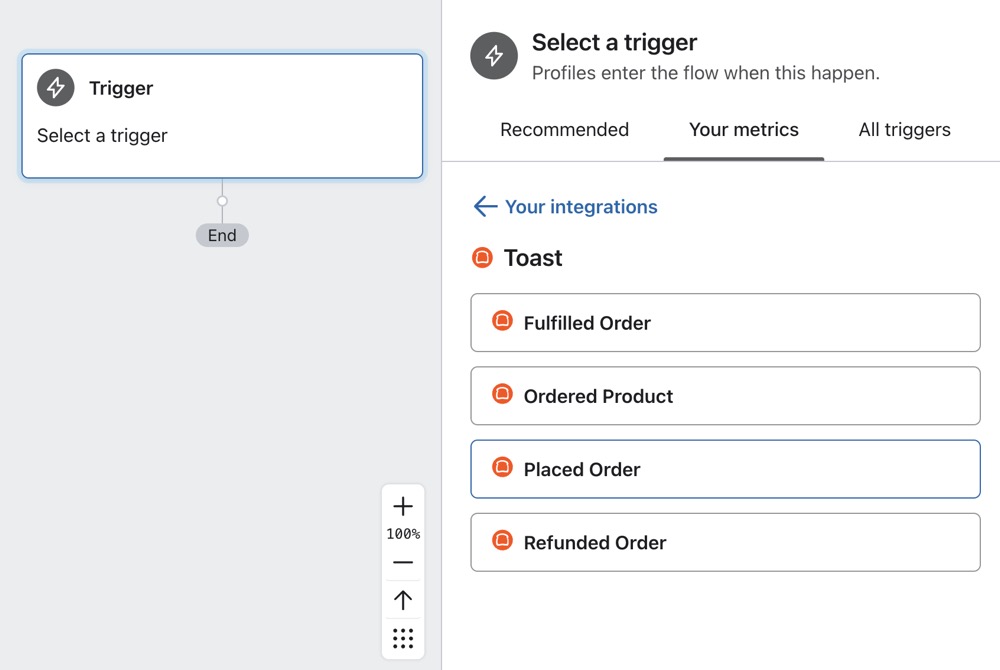This screenshot has width=1000, height=670.
Task: Switch to the Recommended tab
Action: click(x=564, y=130)
